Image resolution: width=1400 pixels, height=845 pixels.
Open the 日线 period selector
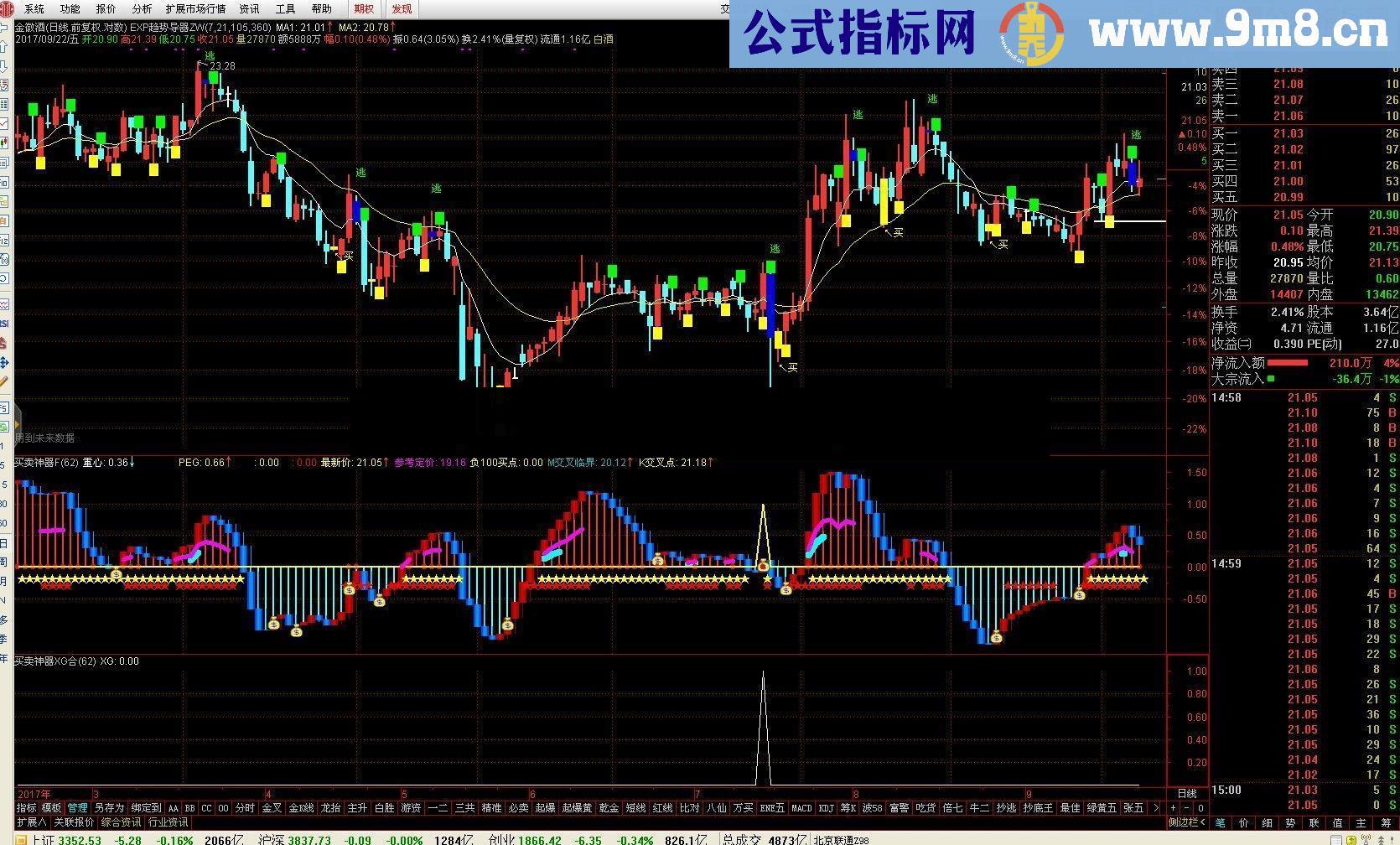click(1187, 793)
